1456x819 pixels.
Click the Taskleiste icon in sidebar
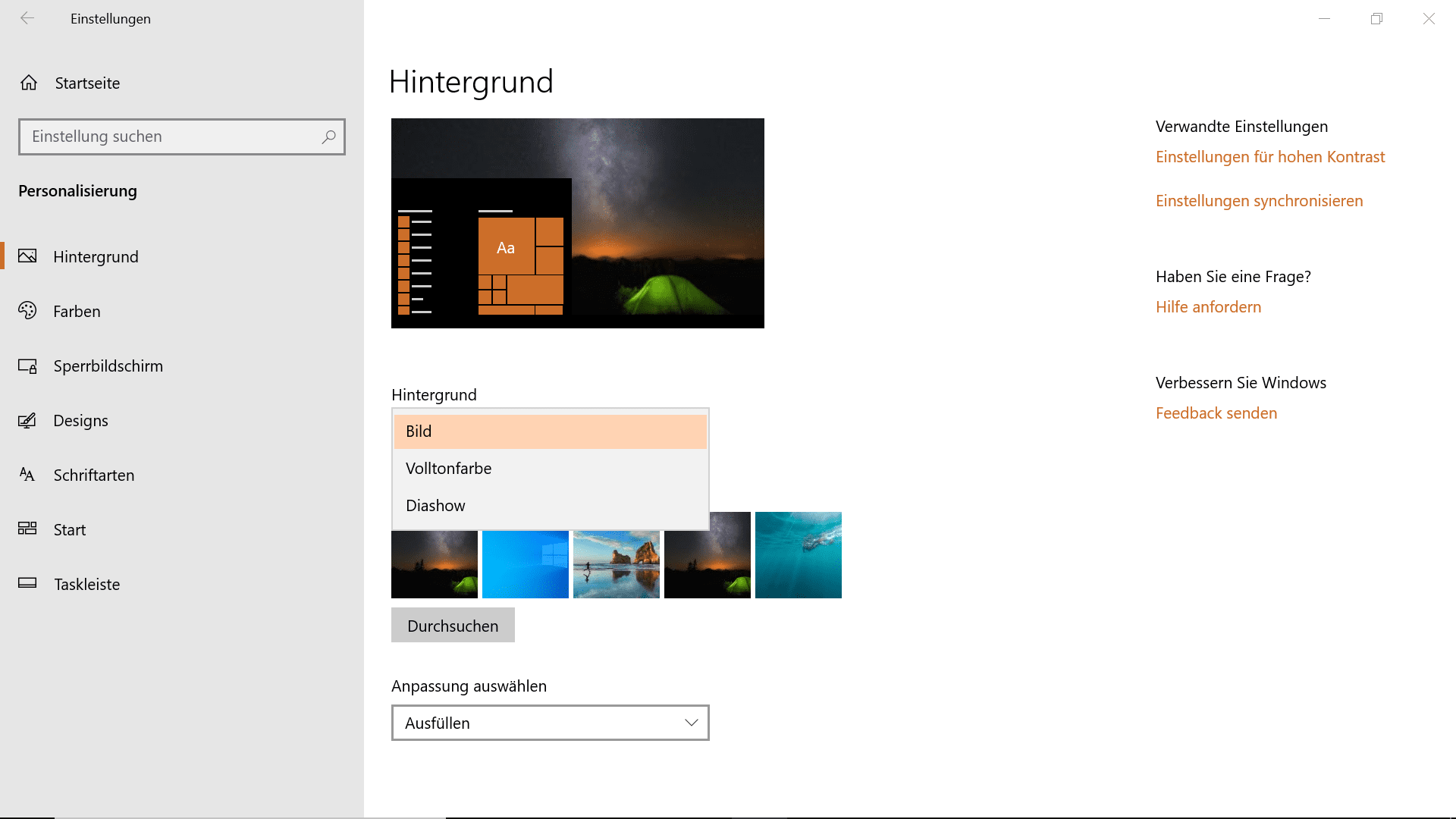[27, 583]
